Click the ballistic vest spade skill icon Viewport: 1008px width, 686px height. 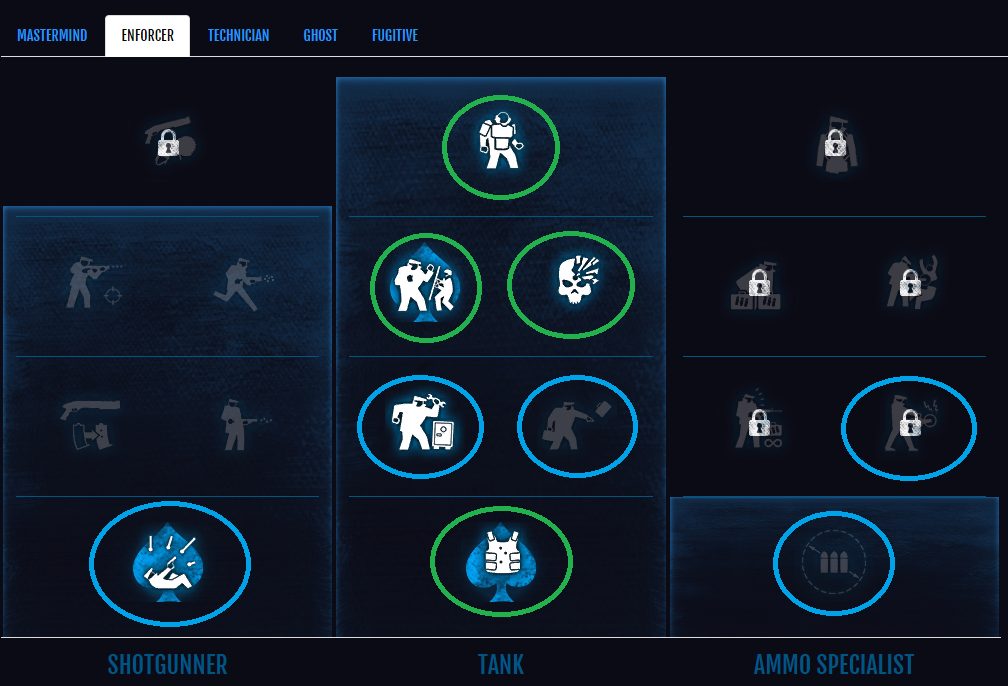(x=501, y=563)
